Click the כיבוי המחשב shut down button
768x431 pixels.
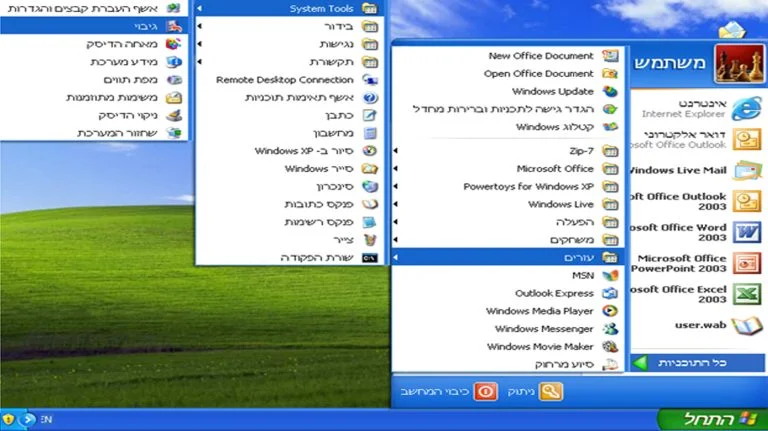point(450,392)
